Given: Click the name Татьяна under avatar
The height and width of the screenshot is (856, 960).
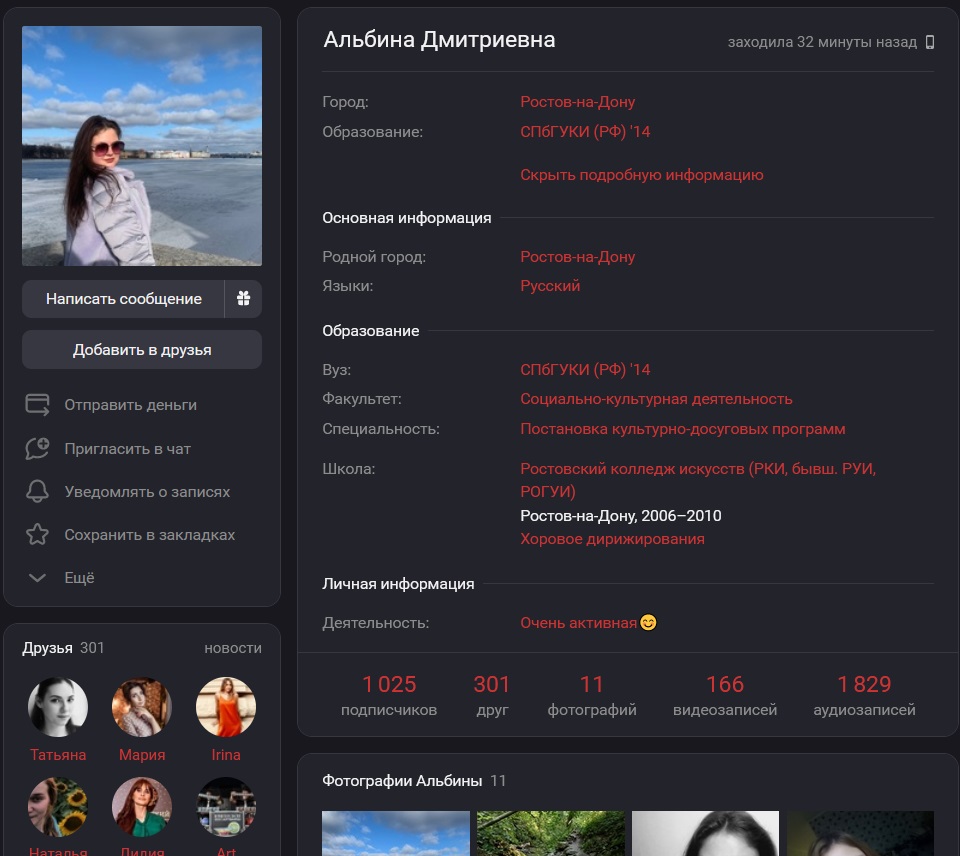Looking at the screenshot, I should tap(58, 755).
